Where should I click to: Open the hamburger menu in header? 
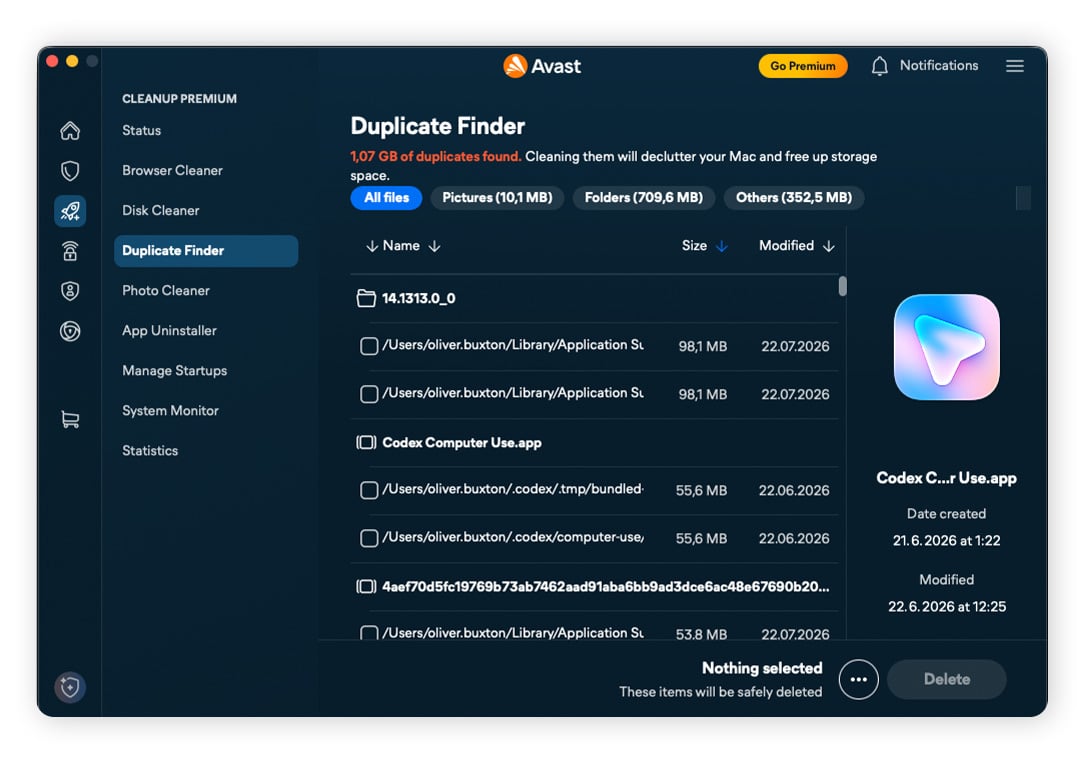point(1014,66)
